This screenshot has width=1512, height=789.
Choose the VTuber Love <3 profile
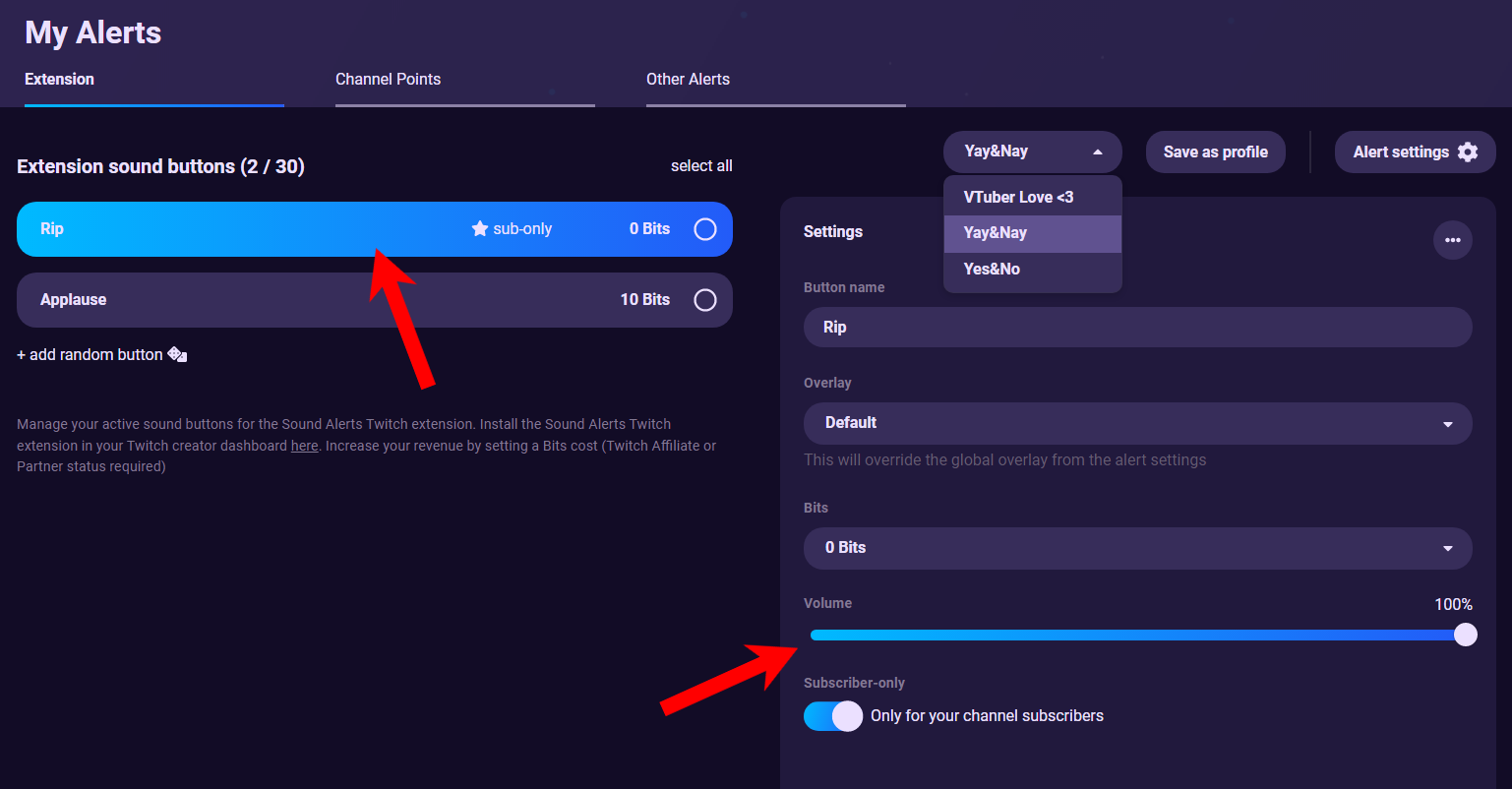(x=1018, y=197)
